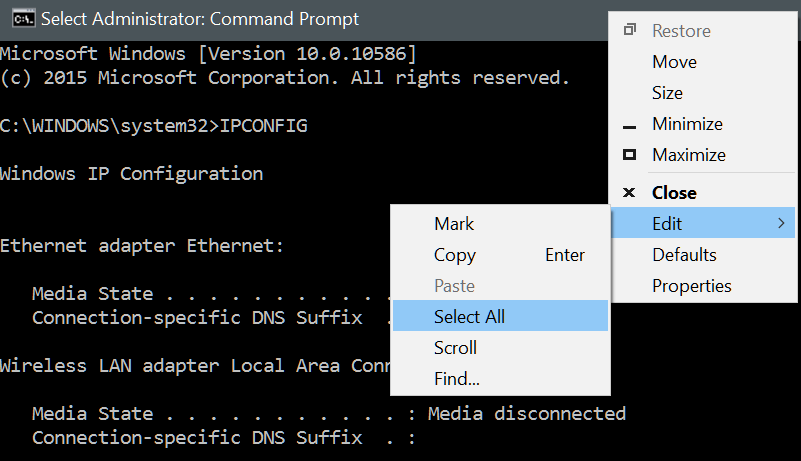Viewport: 801px width, 461px height.
Task: Choose Size from the system menu
Action: (667, 93)
